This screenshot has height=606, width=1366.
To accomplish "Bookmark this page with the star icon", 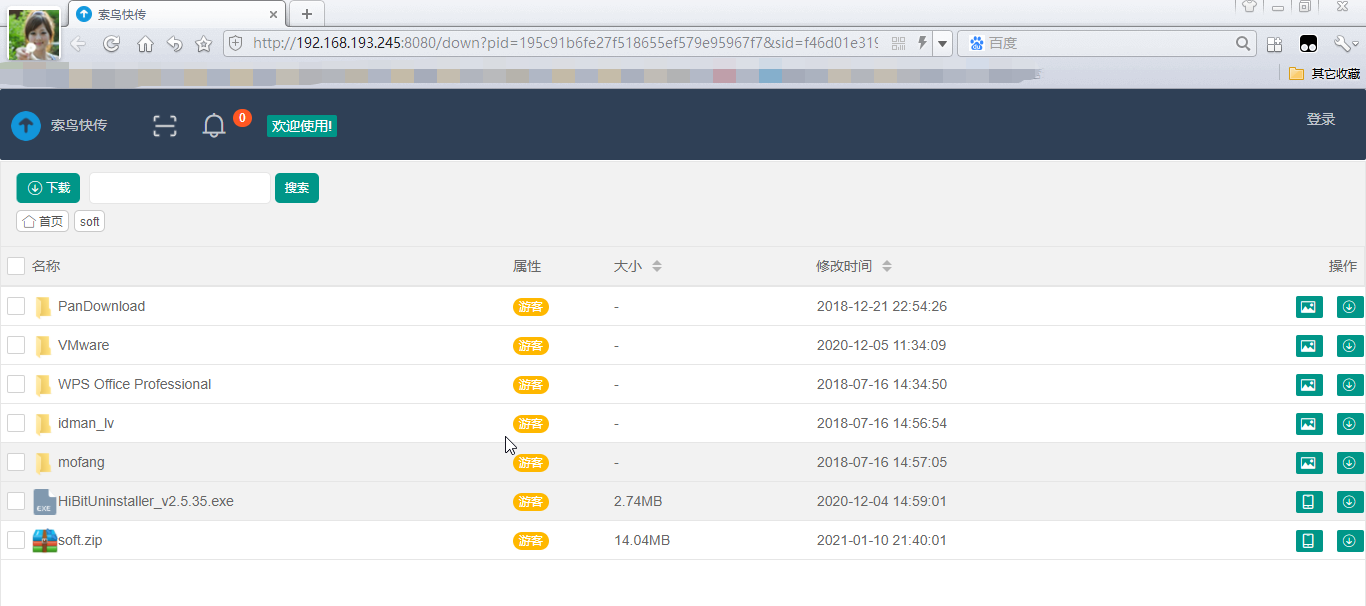I will click(x=203, y=44).
